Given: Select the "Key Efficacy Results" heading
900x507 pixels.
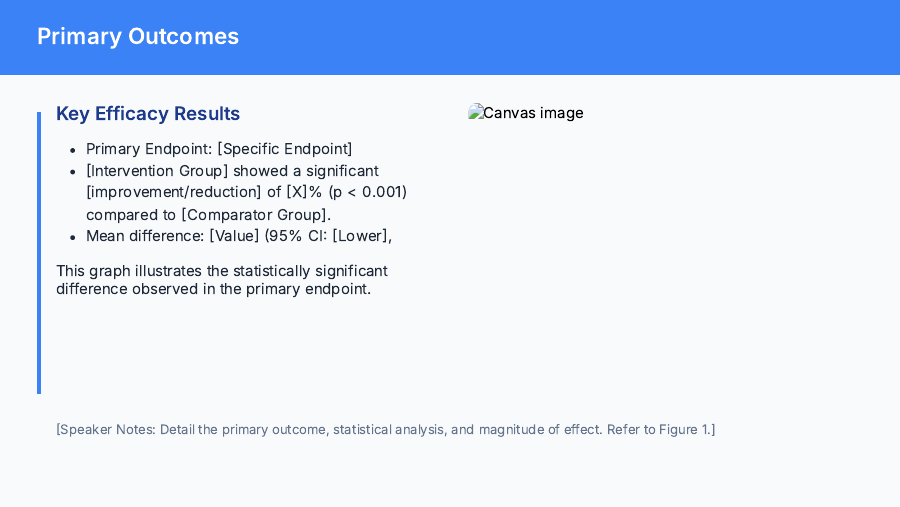Looking at the screenshot, I should click(148, 114).
